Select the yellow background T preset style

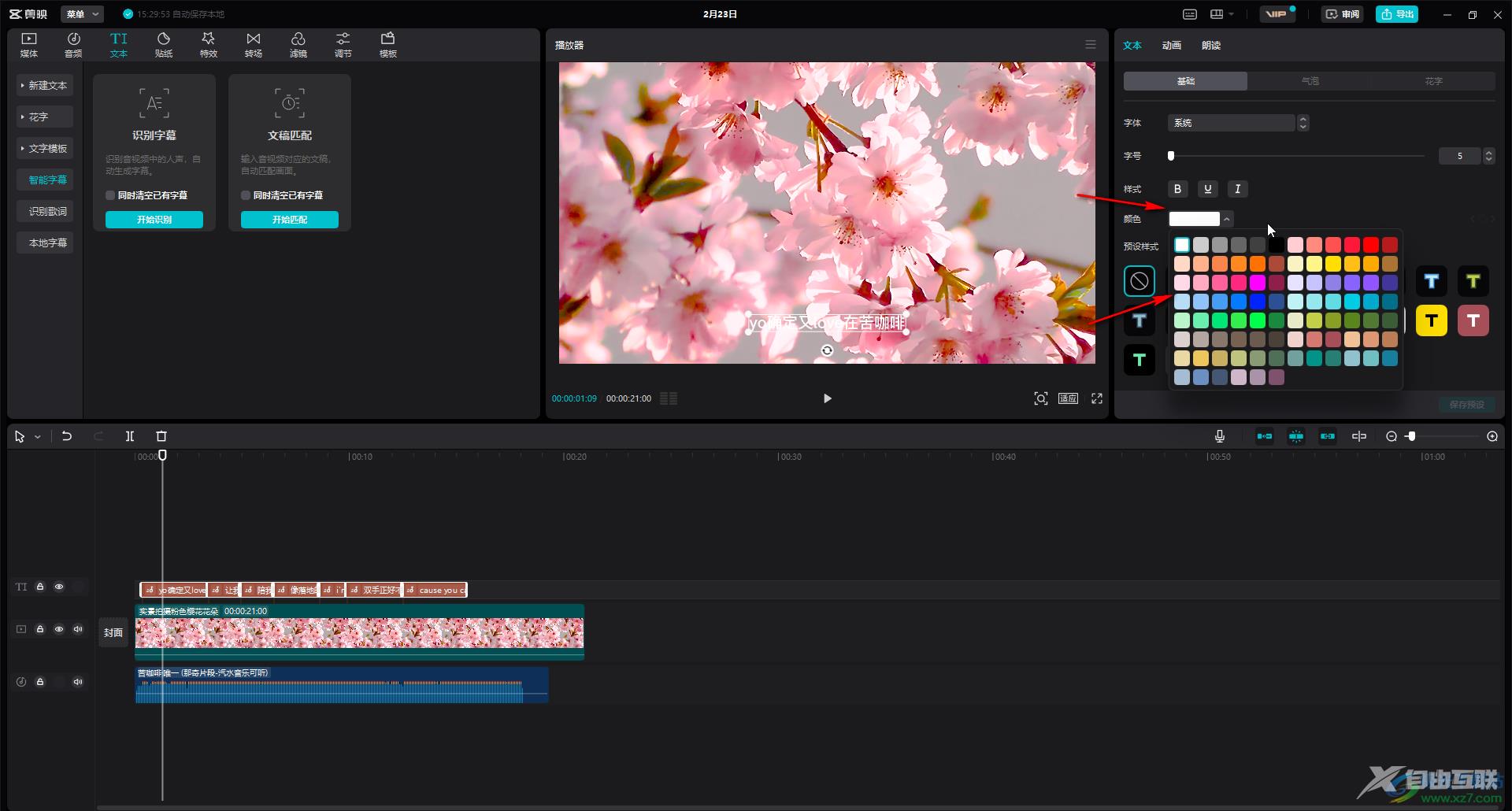click(1432, 320)
